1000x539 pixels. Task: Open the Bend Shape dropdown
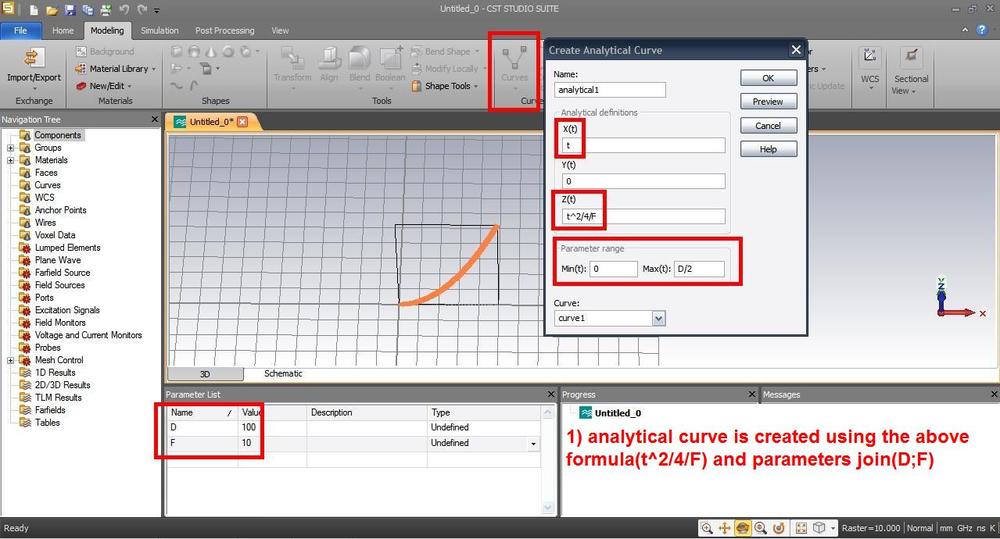click(x=446, y=51)
